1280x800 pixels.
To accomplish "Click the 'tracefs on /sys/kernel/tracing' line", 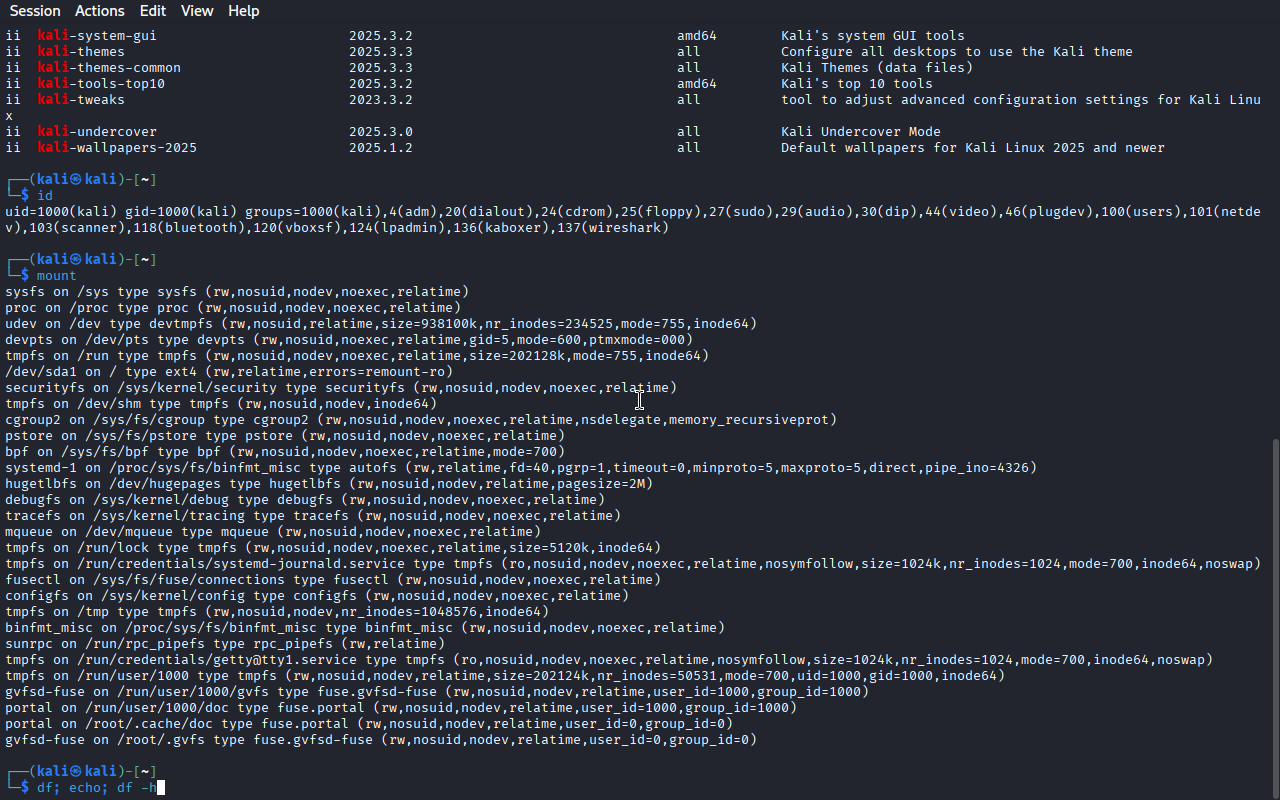I will 313,516.
